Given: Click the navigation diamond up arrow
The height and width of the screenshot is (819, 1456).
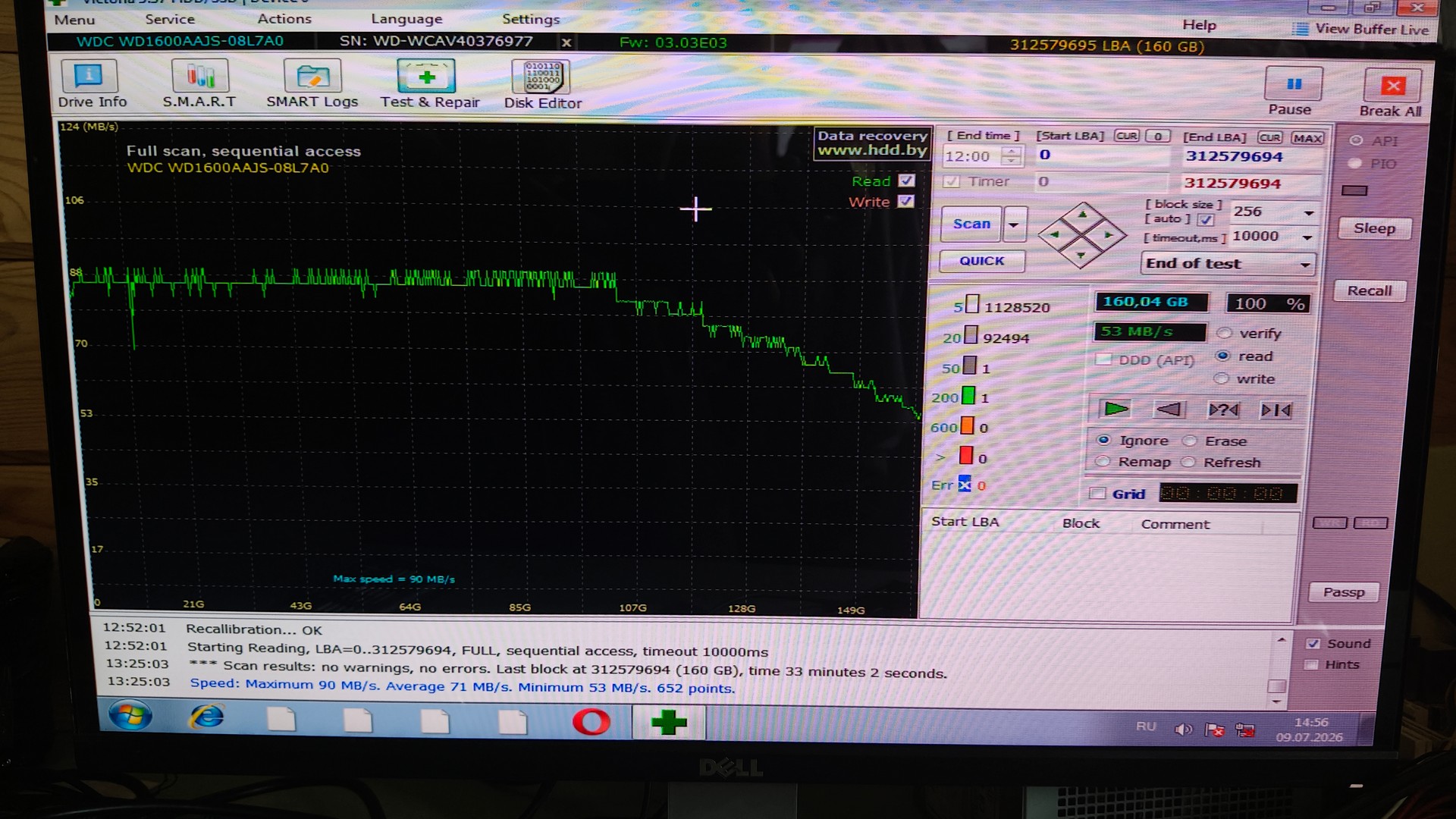Looking at the screenshot, I should coord(1082,215).
